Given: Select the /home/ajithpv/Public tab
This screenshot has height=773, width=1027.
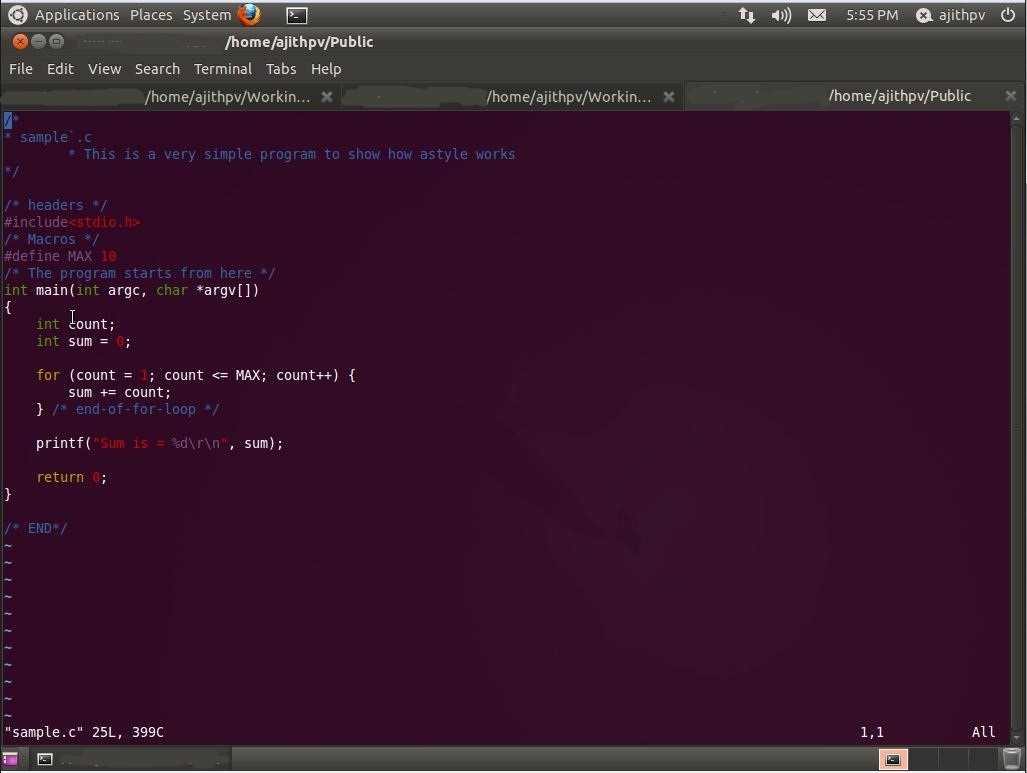Looking at the screenshot, I should click(x=898, y=96).
